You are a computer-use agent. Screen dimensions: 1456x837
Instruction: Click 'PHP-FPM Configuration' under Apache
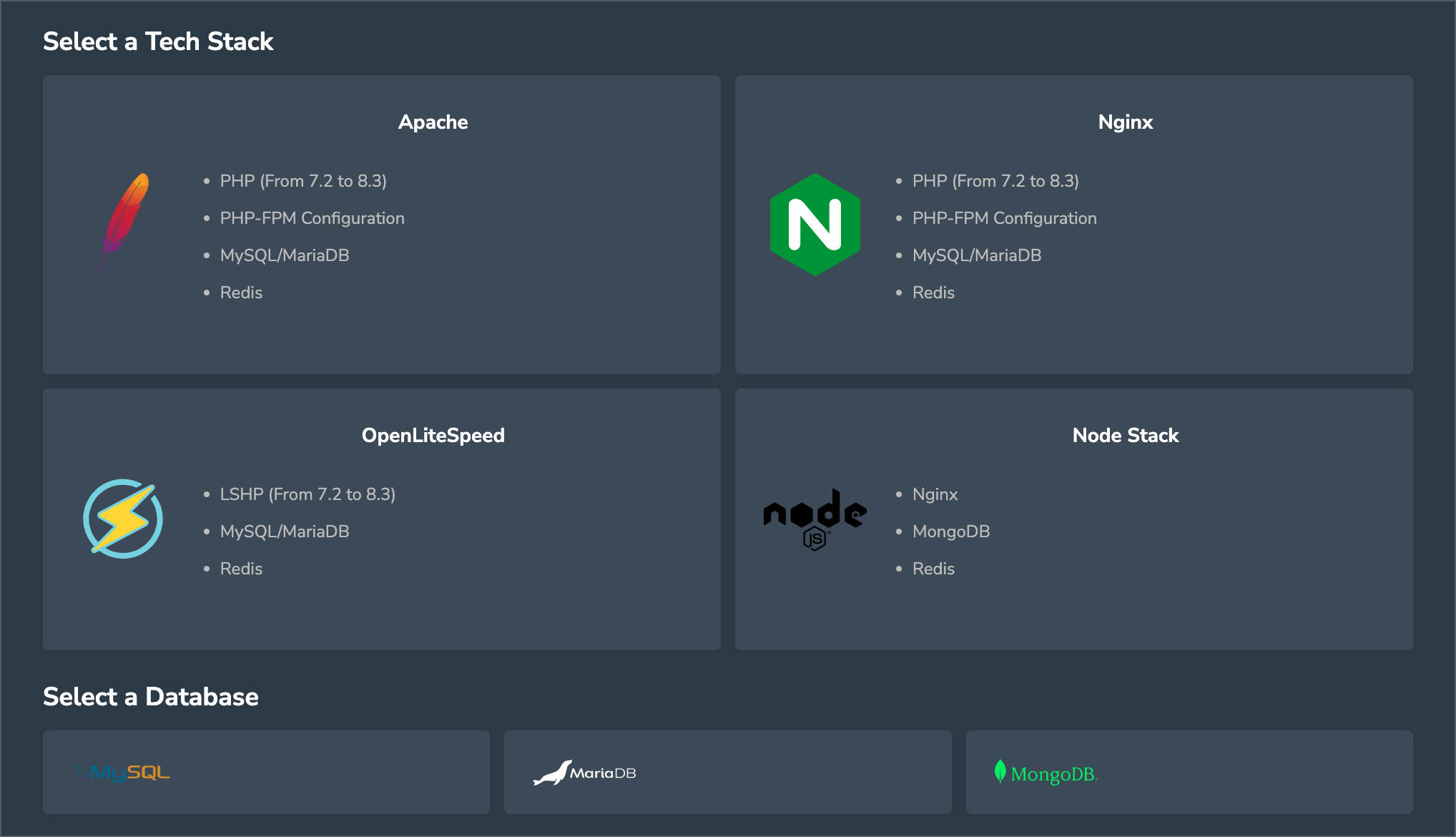coord(313,218)
